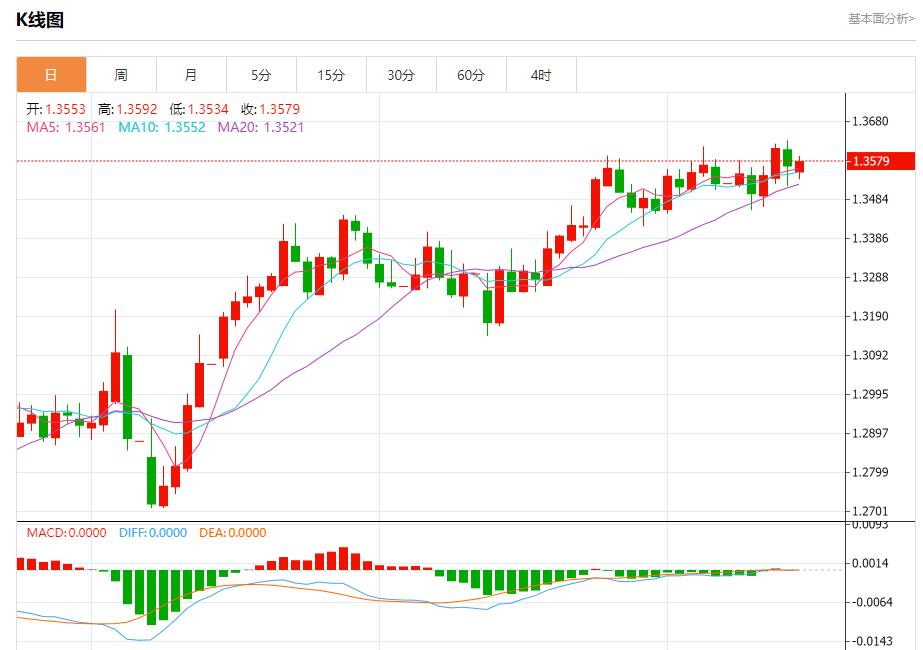Click the DIFF value label
This screenshot has height=650, width=923.
[150, 533]
